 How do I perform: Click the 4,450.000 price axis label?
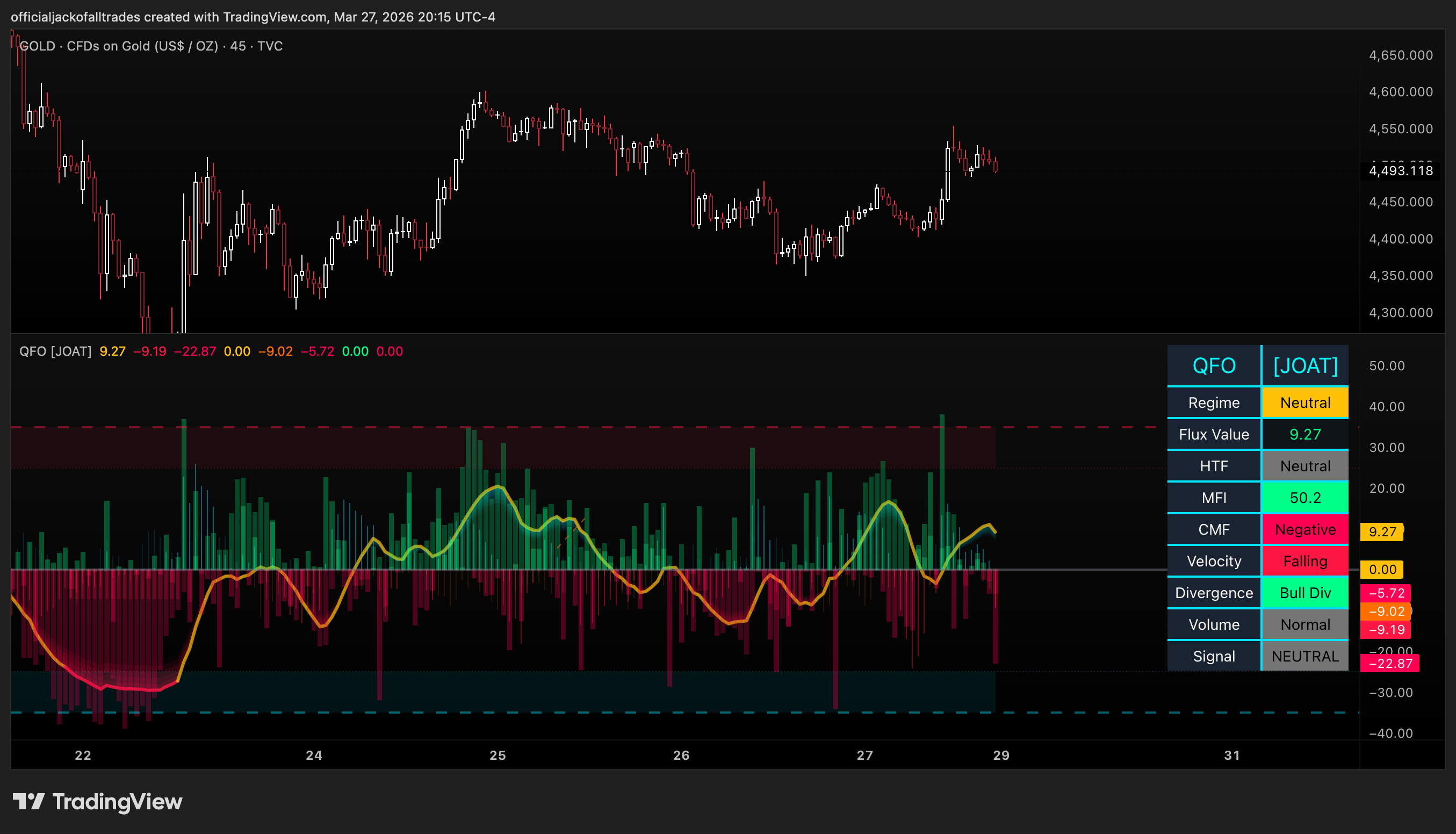coord(1401,202)
